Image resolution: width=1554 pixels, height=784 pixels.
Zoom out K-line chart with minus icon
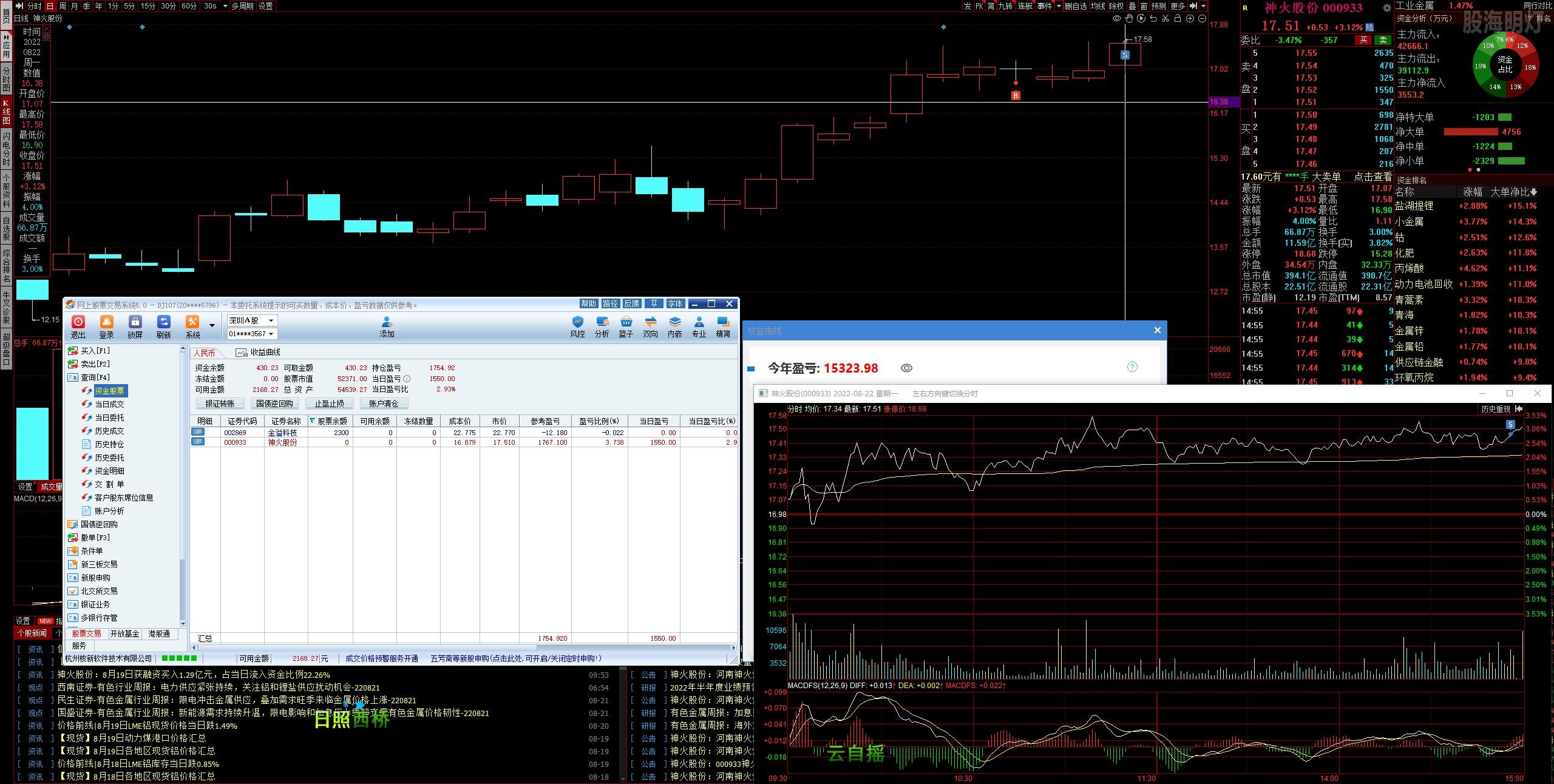[x=1202, y=19]
